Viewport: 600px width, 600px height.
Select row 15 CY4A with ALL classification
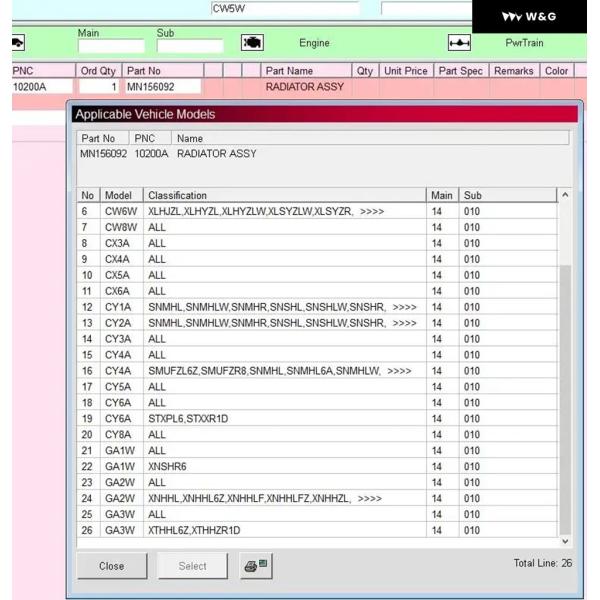click(317, 355)
